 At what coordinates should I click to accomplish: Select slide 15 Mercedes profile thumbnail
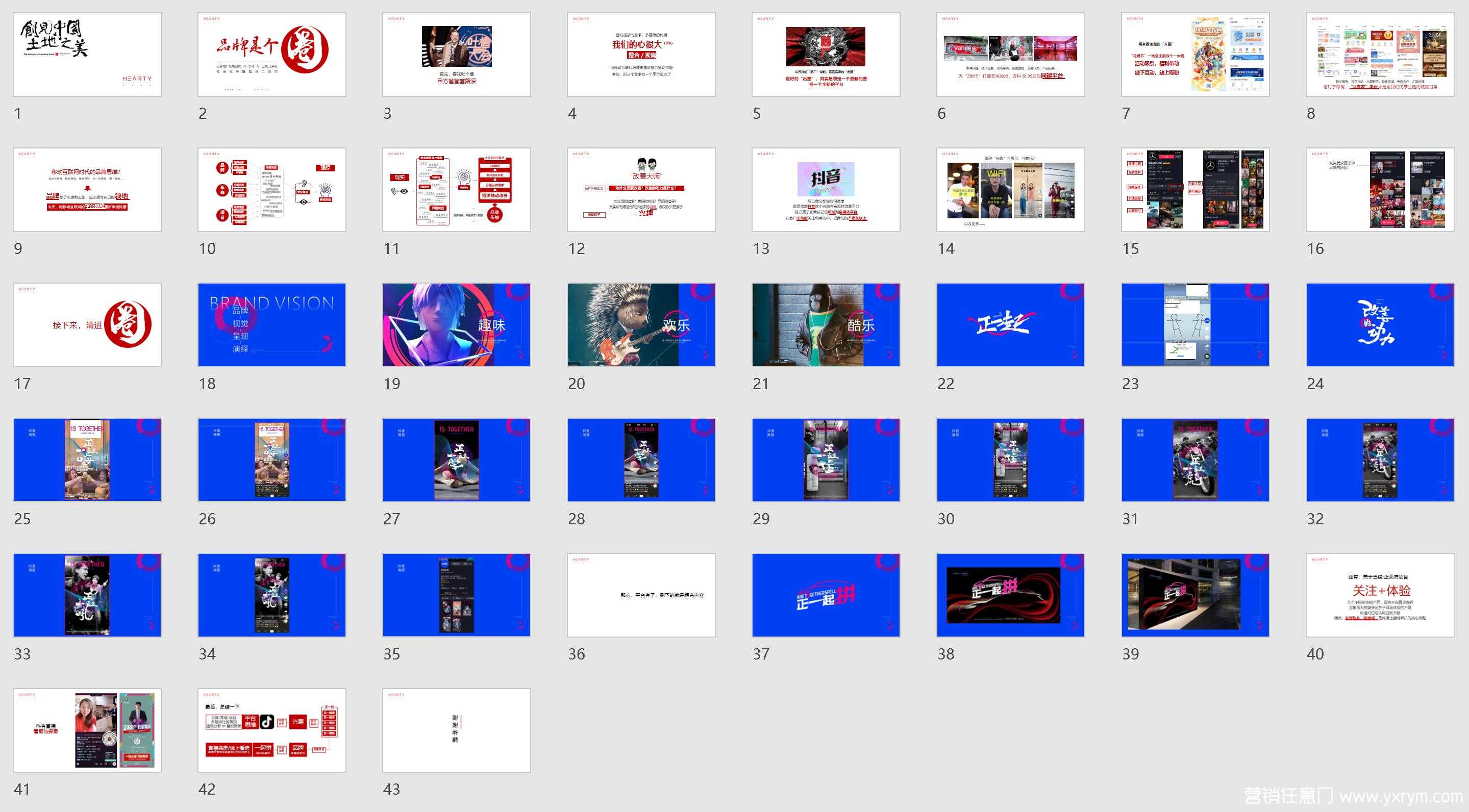[x=1196, y=190]
